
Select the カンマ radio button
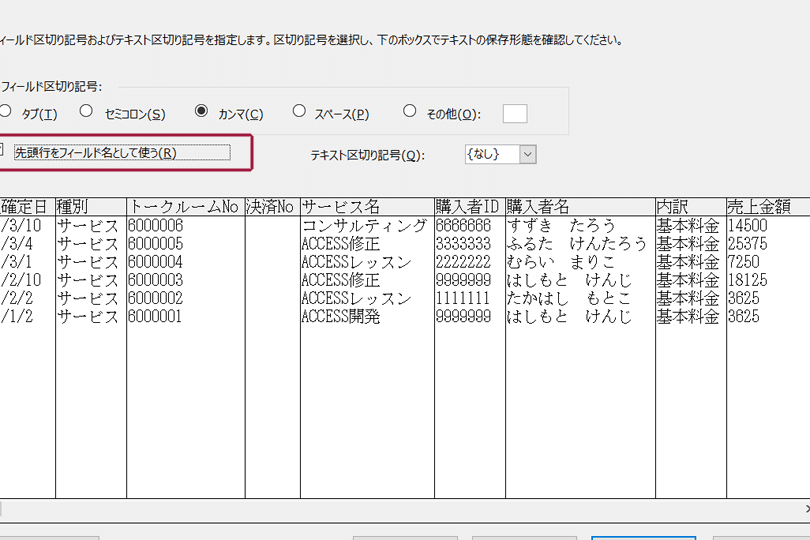click(x=201, y=112)
